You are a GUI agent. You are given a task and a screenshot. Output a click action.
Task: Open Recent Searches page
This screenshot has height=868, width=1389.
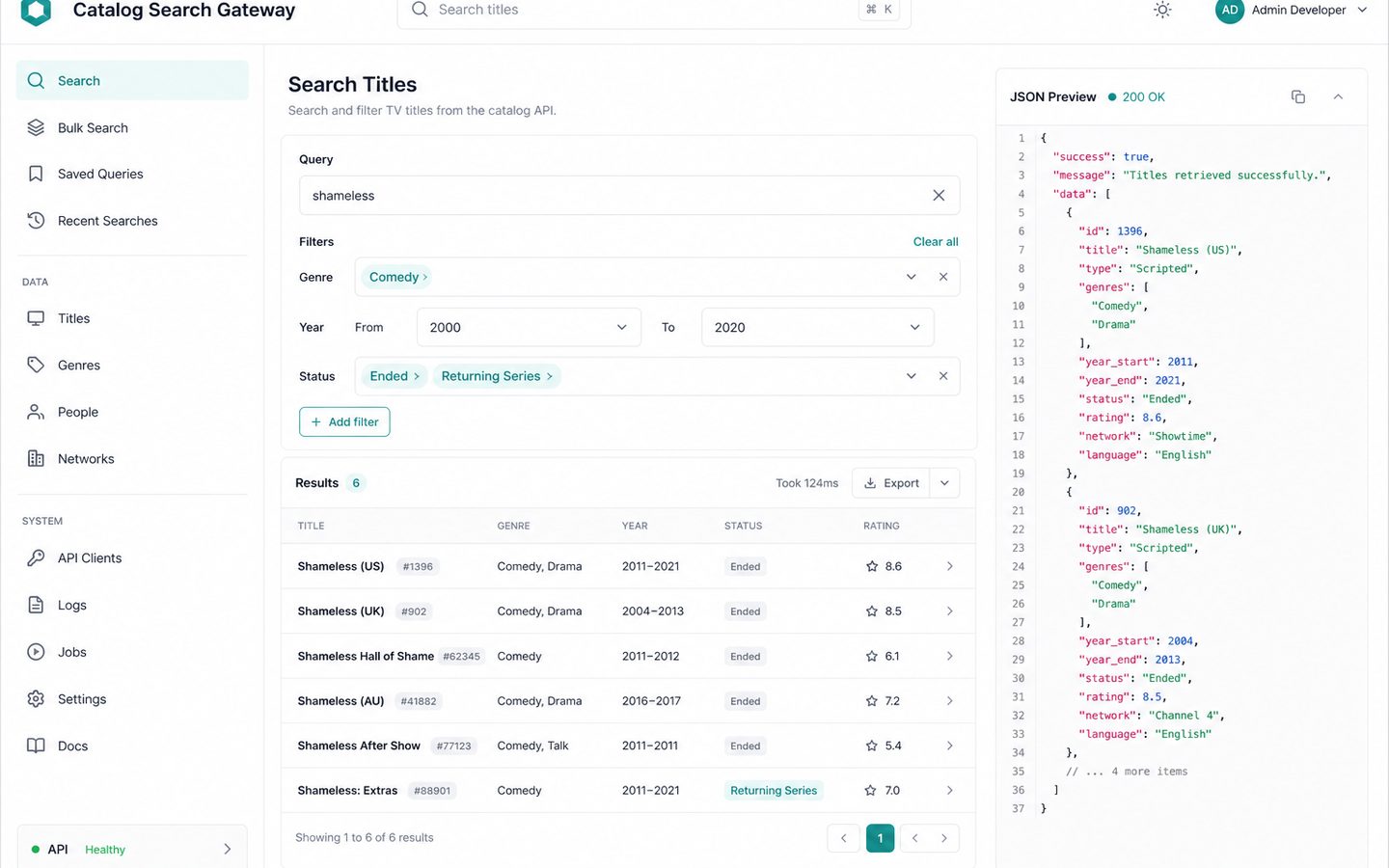click(132, 221)
